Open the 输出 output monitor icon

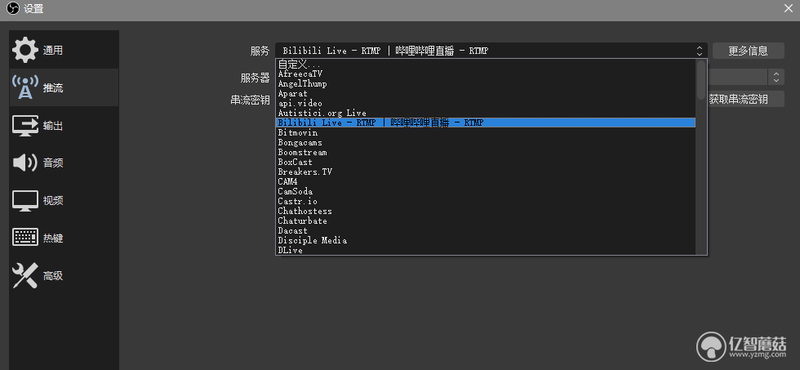coord(25,126)
